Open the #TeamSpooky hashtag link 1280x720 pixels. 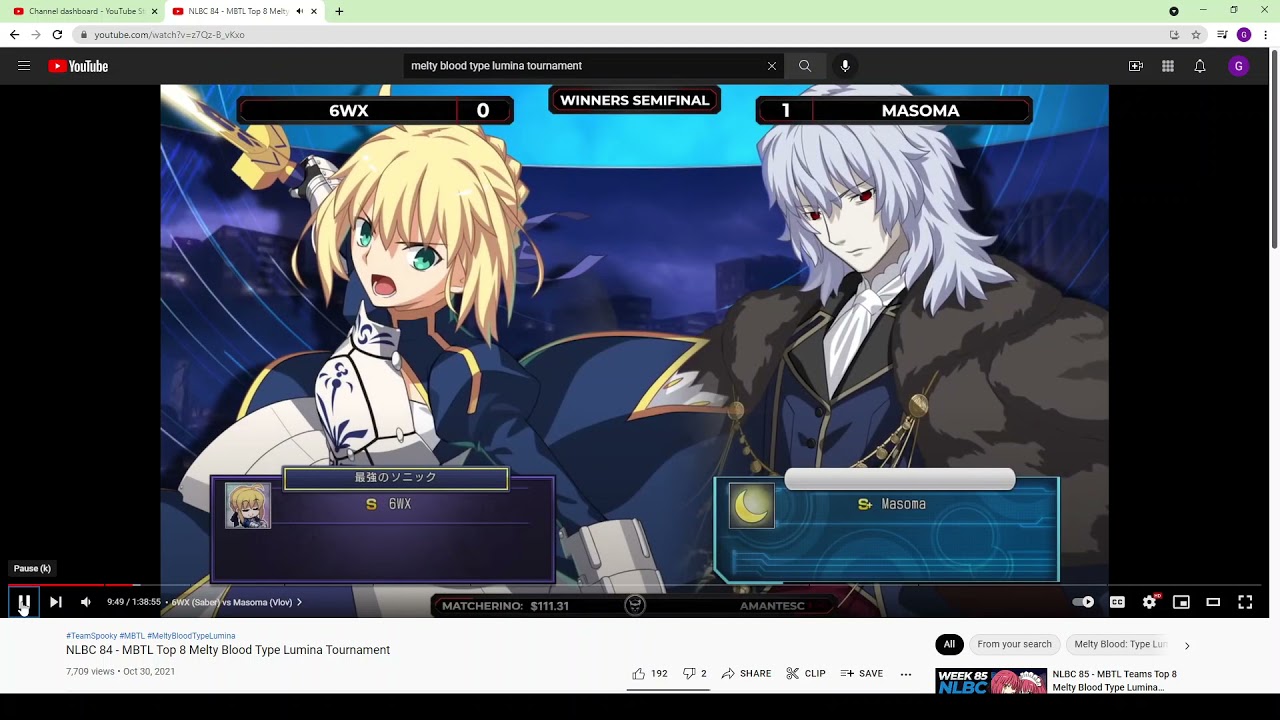[x=91, y=636]
